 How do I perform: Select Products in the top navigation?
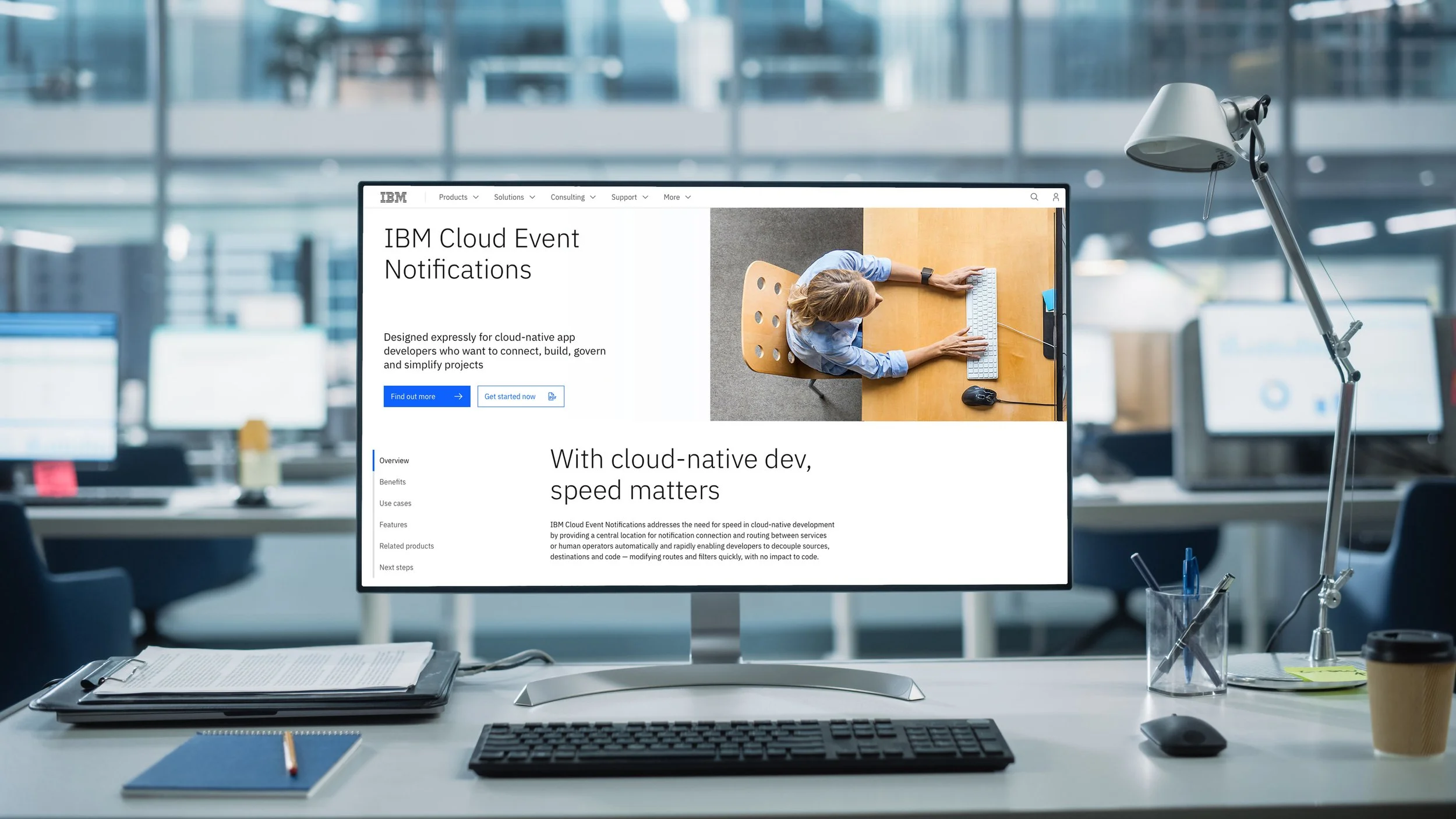[x=454, y=197]
